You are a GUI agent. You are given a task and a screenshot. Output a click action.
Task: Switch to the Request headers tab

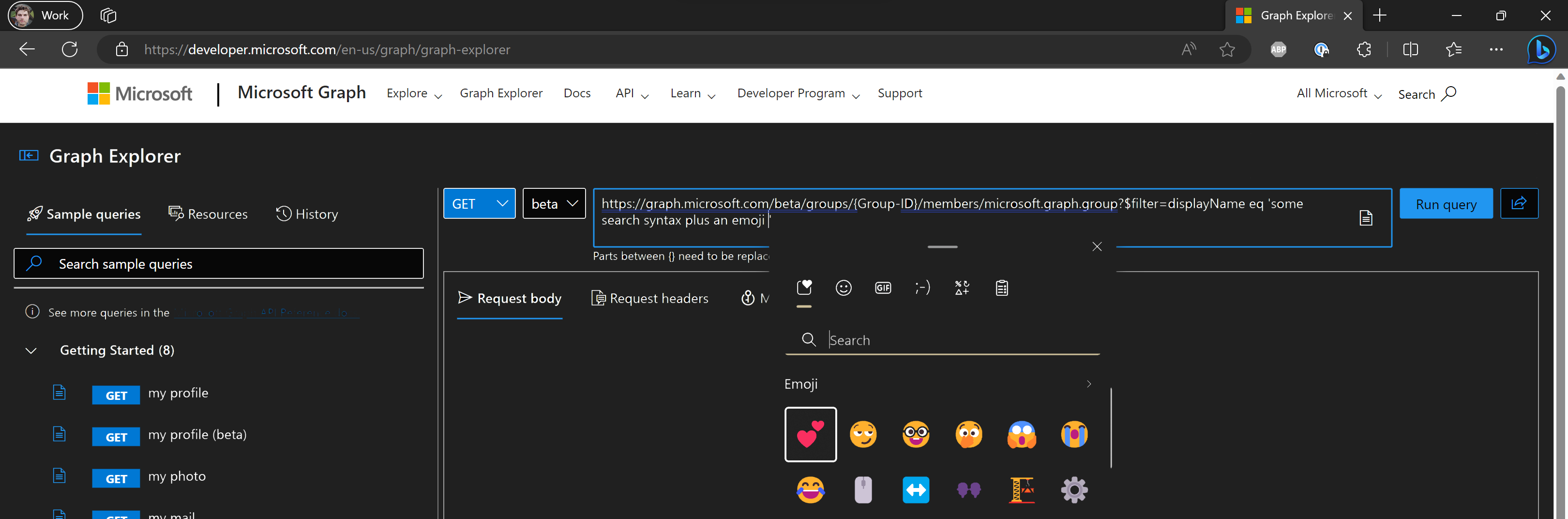click(649, 298)
